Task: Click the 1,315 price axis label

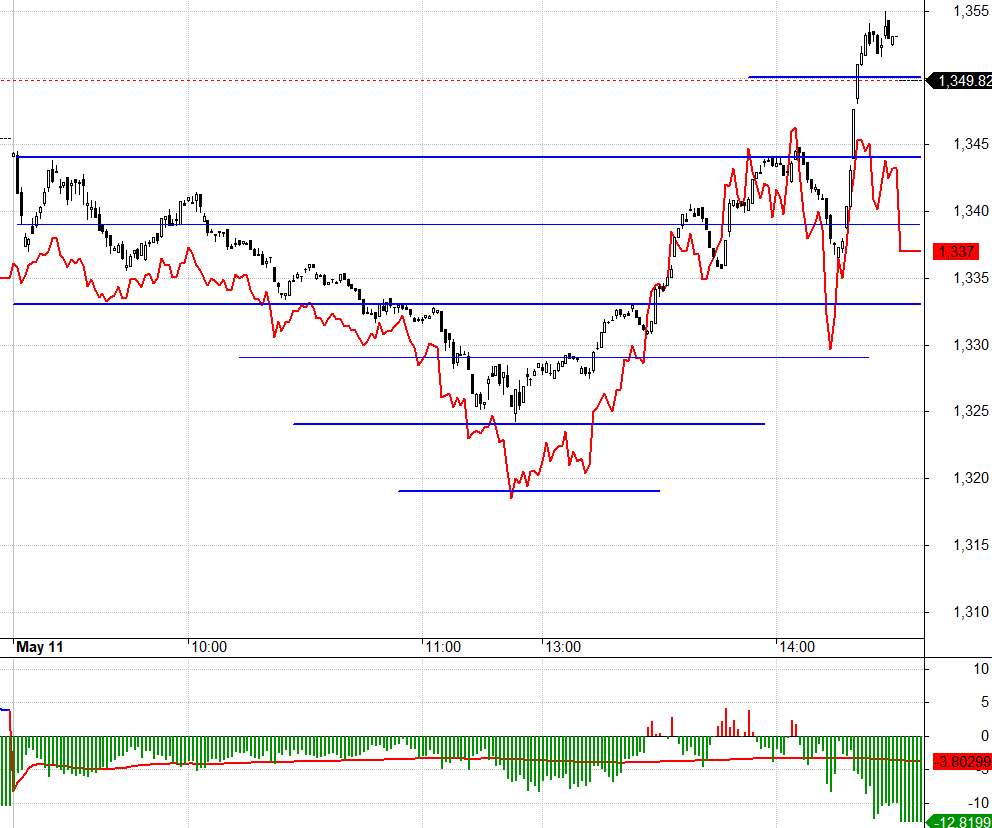Action: [x=971, y=545]
